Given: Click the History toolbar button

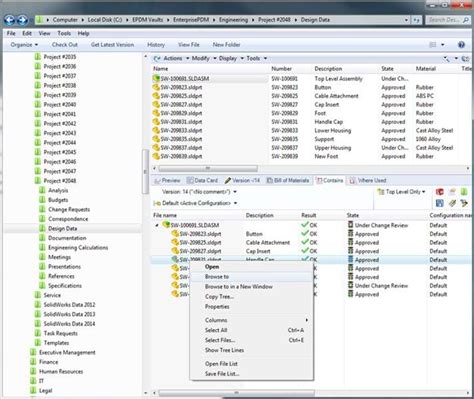Looking at the screenshot, I should [x=156, y=45].
